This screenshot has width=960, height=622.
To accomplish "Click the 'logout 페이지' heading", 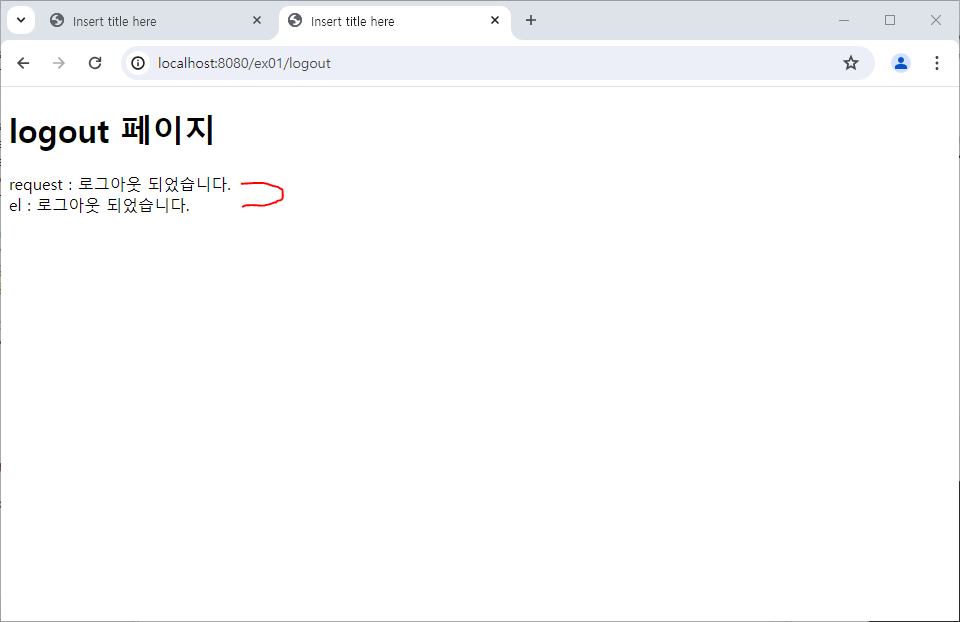I will (x=111, y=131).
